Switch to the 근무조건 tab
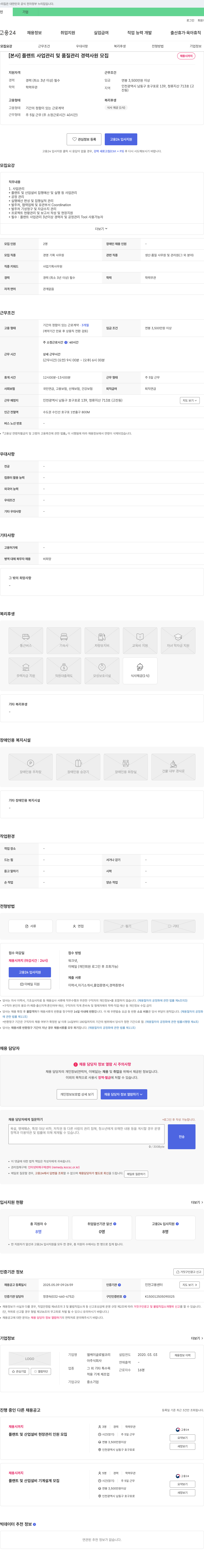The height and width of the screenshot is (1568, 204). (44, 46)
